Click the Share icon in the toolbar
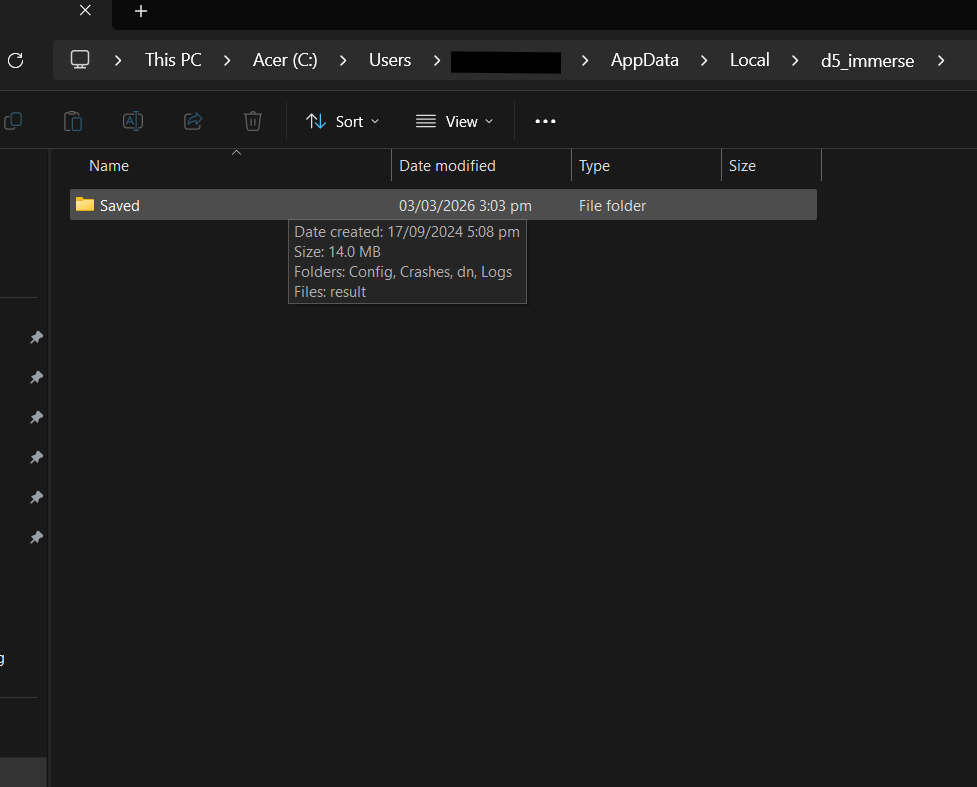977x787 pixels. point(193,121)
